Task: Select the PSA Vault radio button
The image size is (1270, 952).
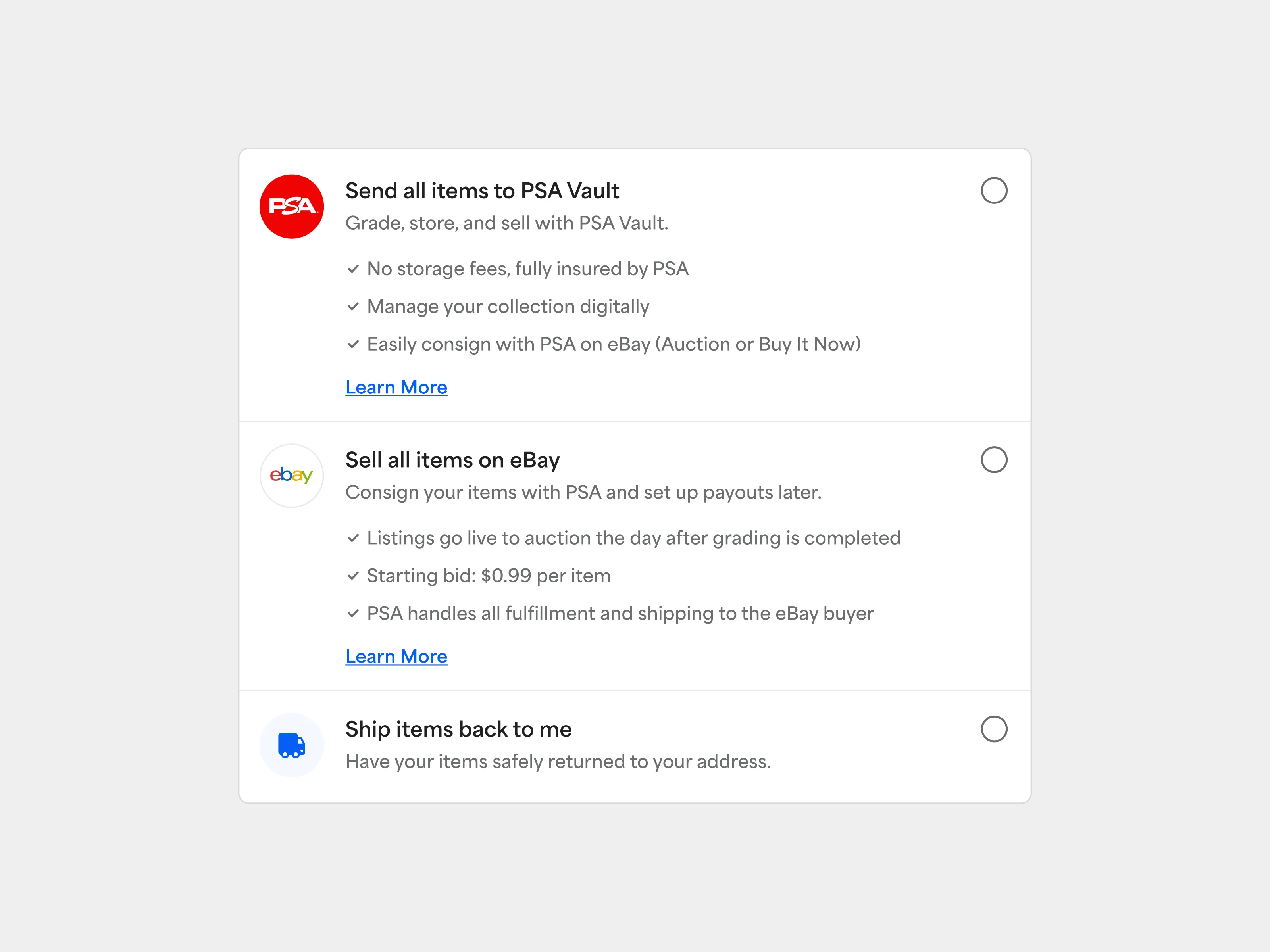Action: tap(994, 190)
